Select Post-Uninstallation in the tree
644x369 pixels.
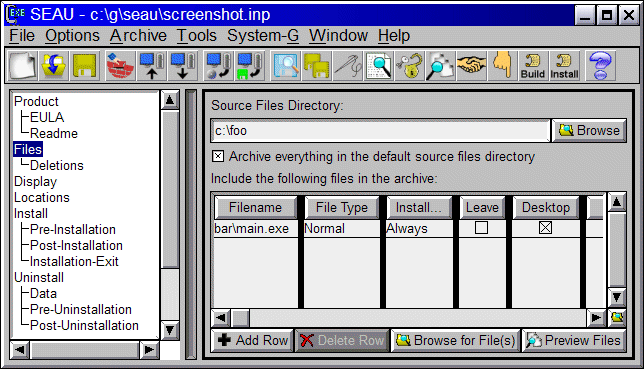pos(84,326)
